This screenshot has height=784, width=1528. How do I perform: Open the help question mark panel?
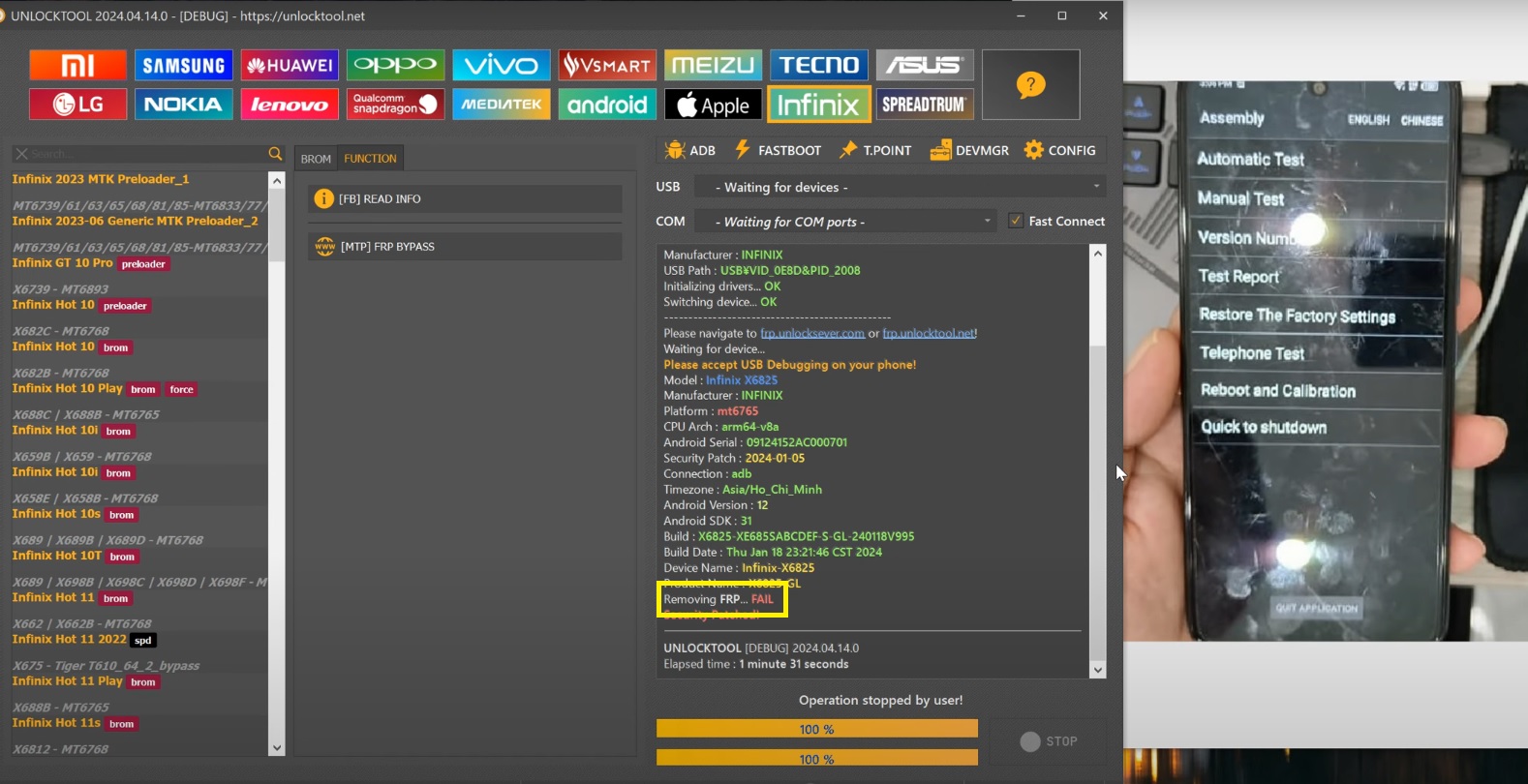(1030, 85)
